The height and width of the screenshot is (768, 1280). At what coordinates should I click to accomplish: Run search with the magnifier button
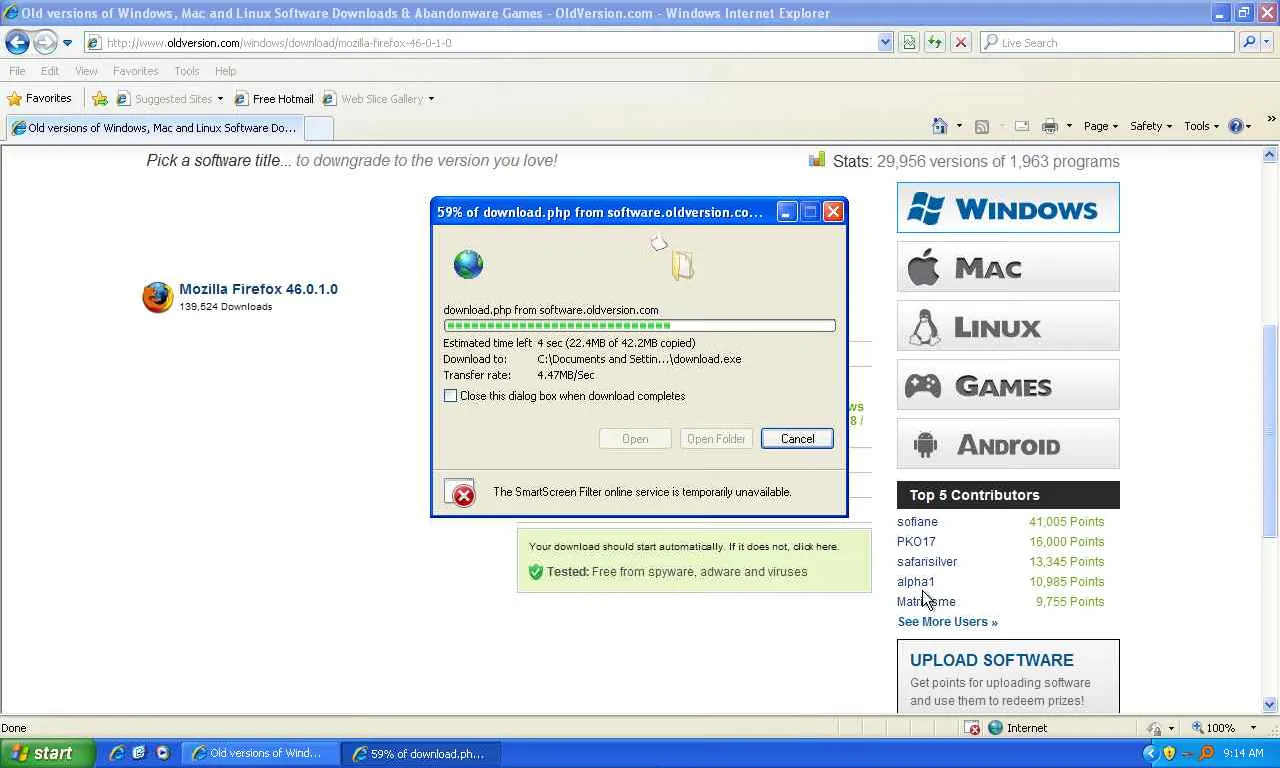[x=1248, y=43]
